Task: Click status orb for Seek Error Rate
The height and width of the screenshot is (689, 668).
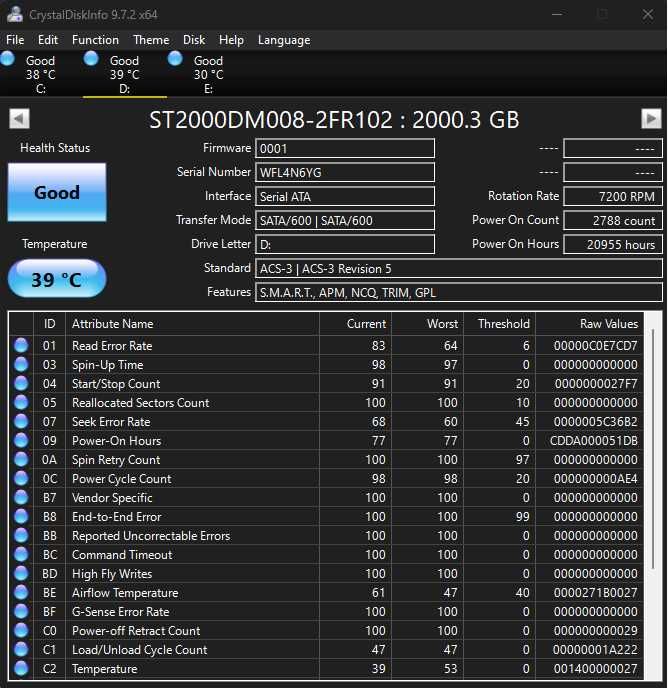Action: click(x=21, y=421)
